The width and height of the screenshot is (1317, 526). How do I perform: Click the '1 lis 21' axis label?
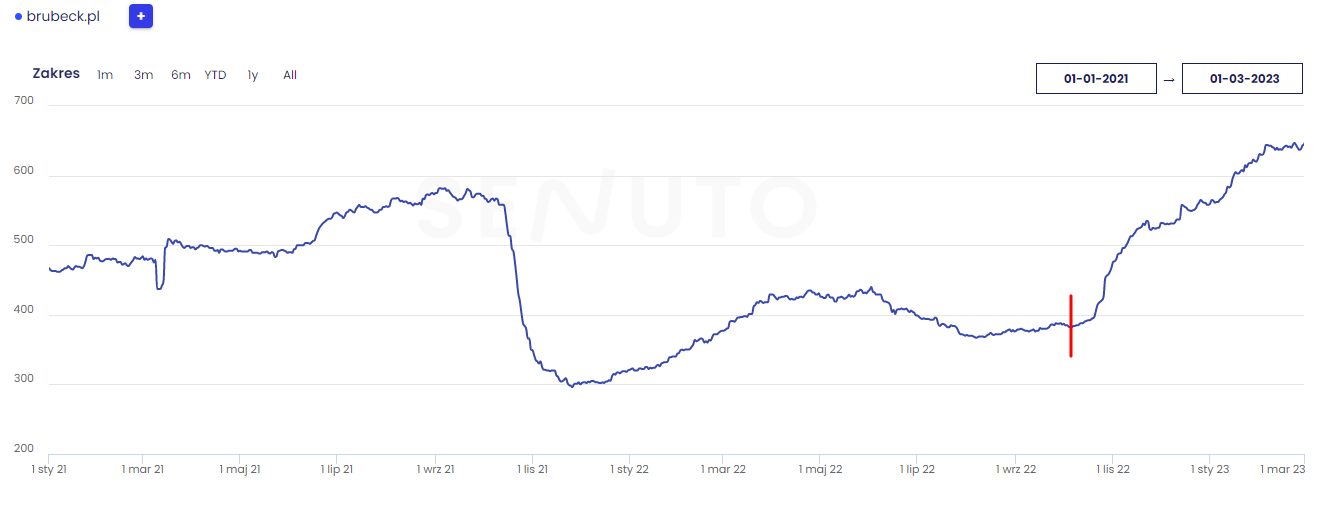click(532, 469)
